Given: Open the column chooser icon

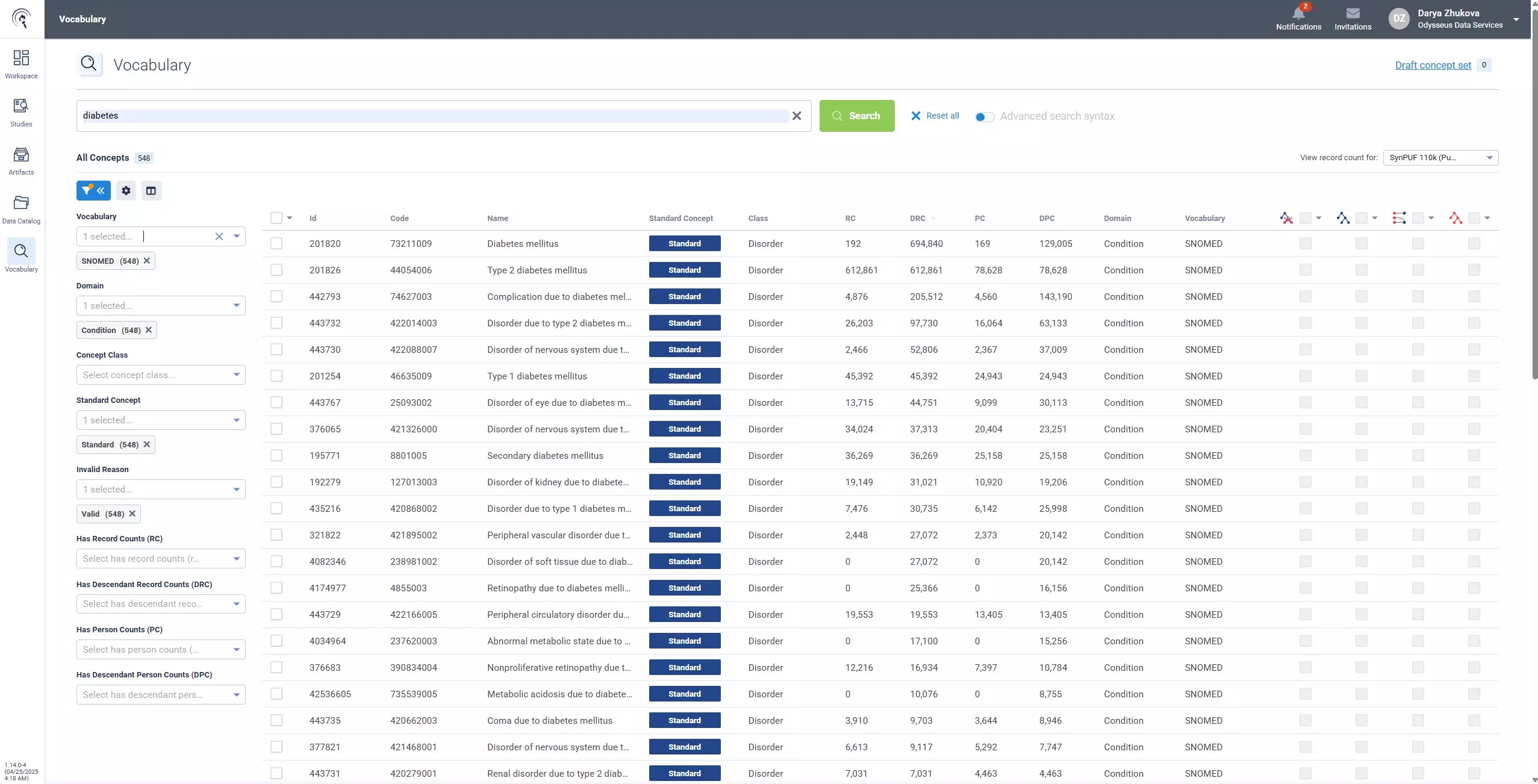Looking at the screenshot, I should [151, 190].
